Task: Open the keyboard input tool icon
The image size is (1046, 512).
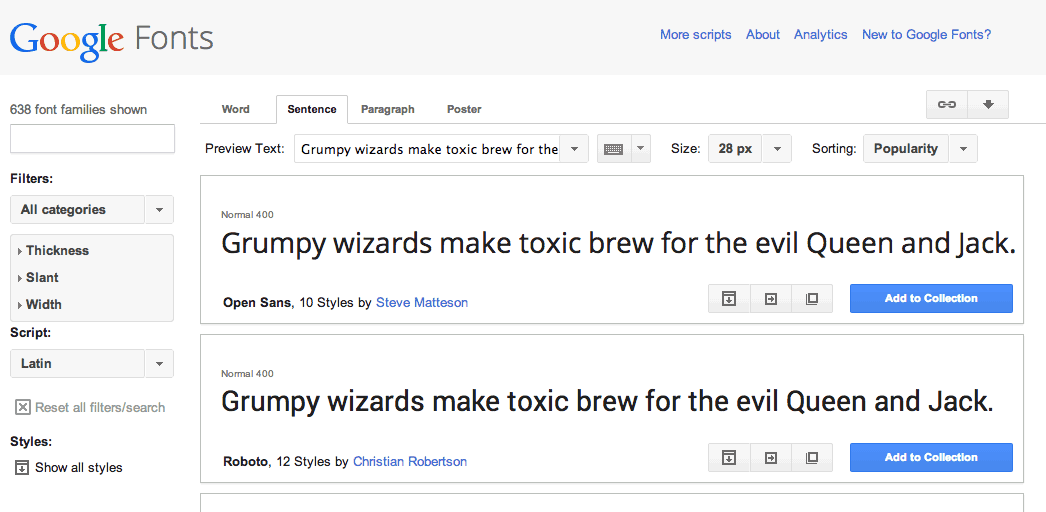Action: click(614, 149)
